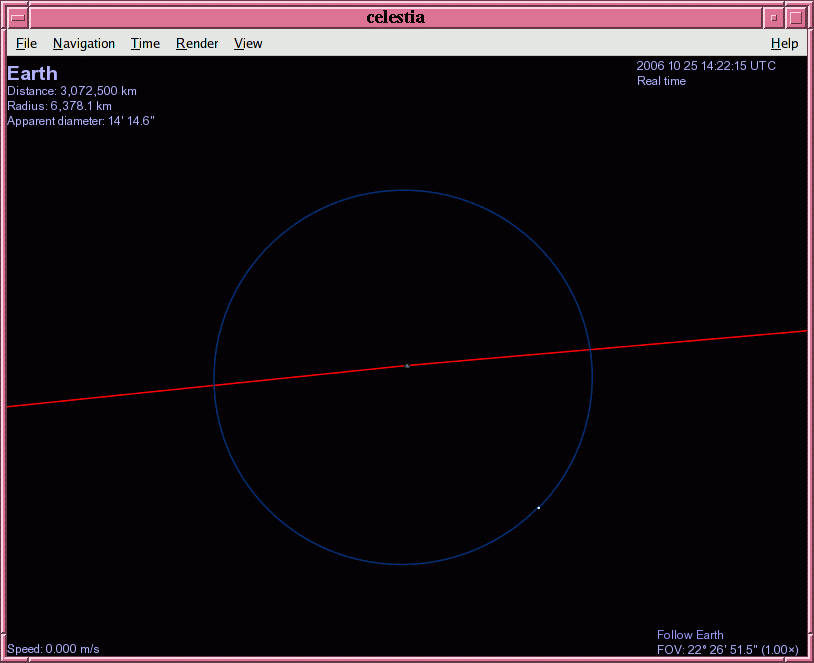Click the Follow Earth status label
The height and width of the screenshot is (663, 814).
690,635
